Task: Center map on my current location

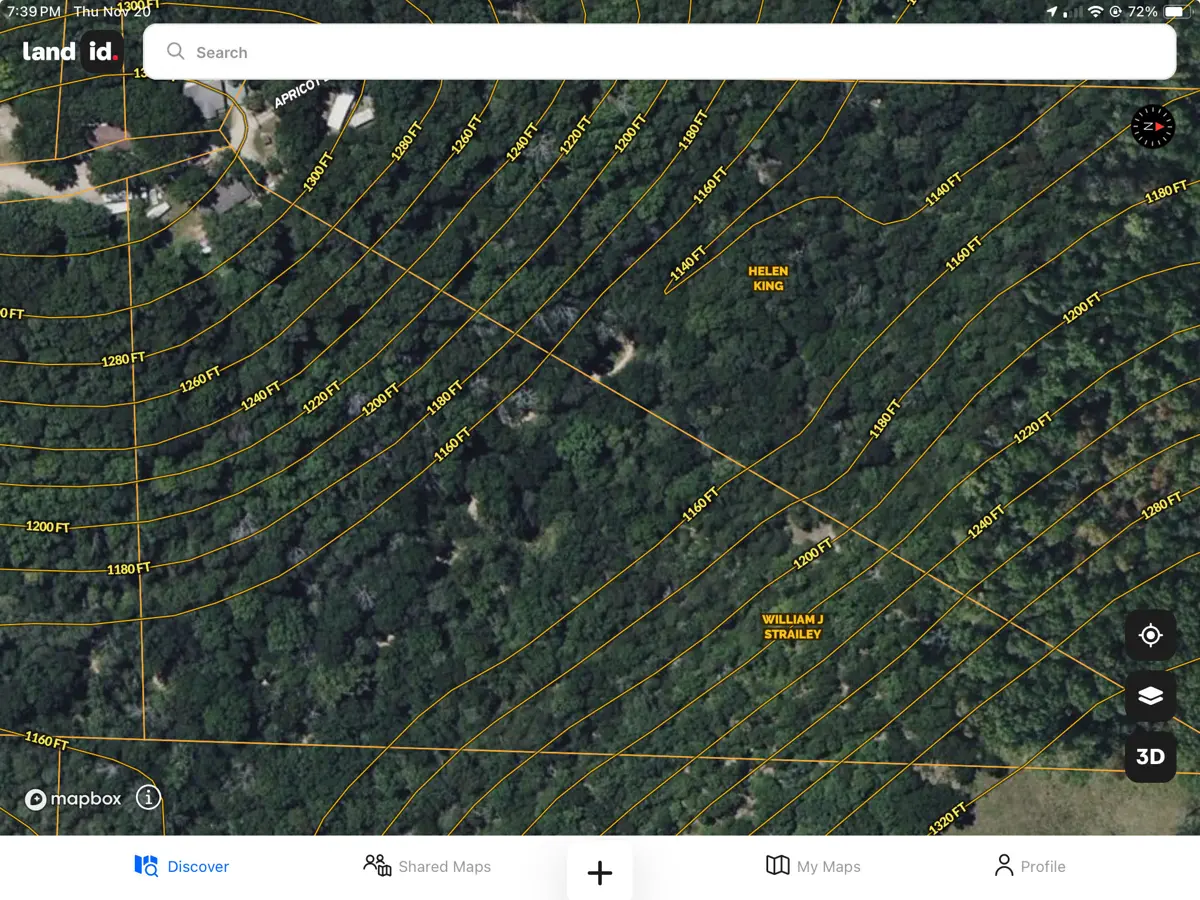Action: [1150, 636]
